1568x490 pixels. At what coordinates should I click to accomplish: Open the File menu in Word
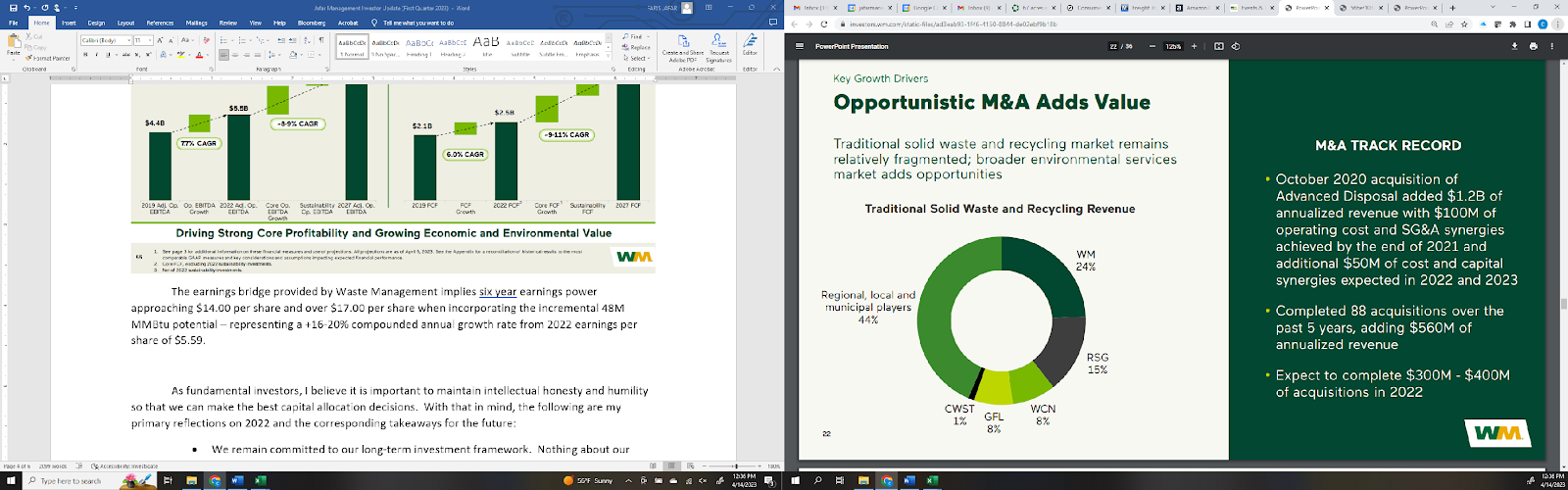point(14,23)
